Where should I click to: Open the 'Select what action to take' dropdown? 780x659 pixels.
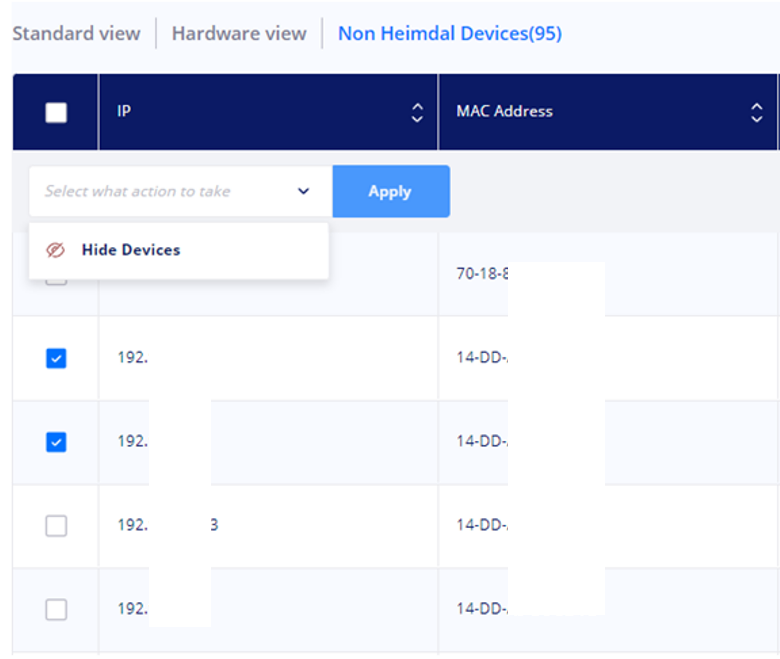(181, 191)
